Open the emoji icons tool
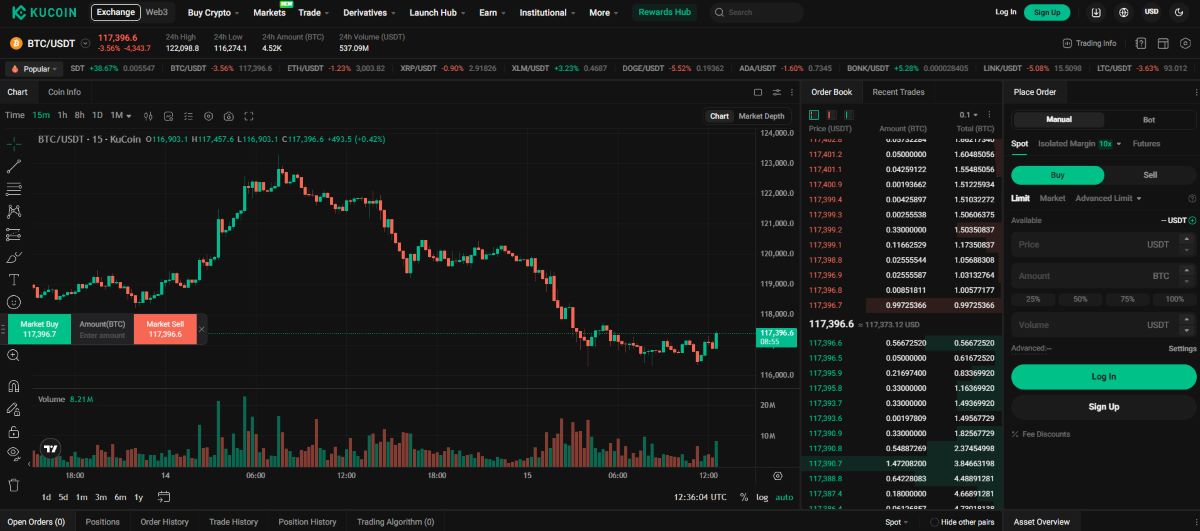The width and height of the screenshot is (1200, 531). click(14, 302)
